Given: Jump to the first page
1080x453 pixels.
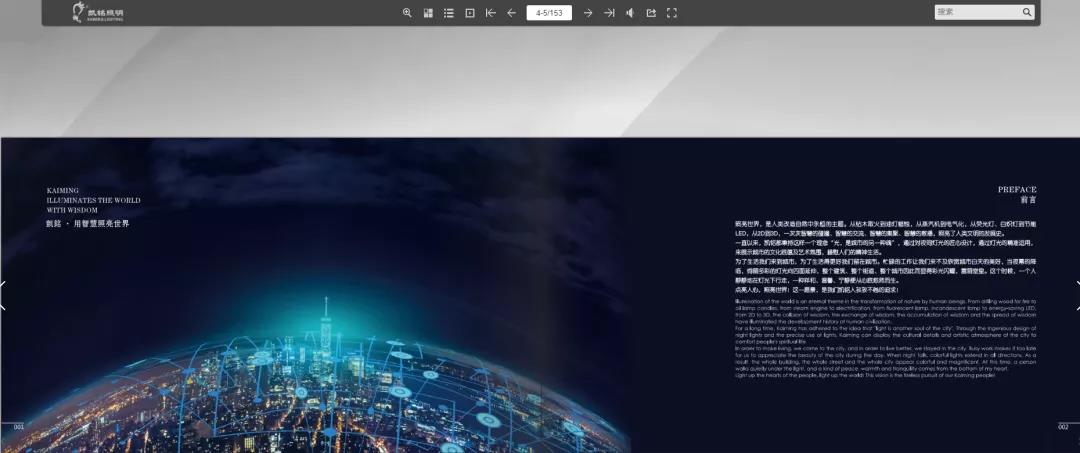Looking at the screenshot, I should [491, 13].
